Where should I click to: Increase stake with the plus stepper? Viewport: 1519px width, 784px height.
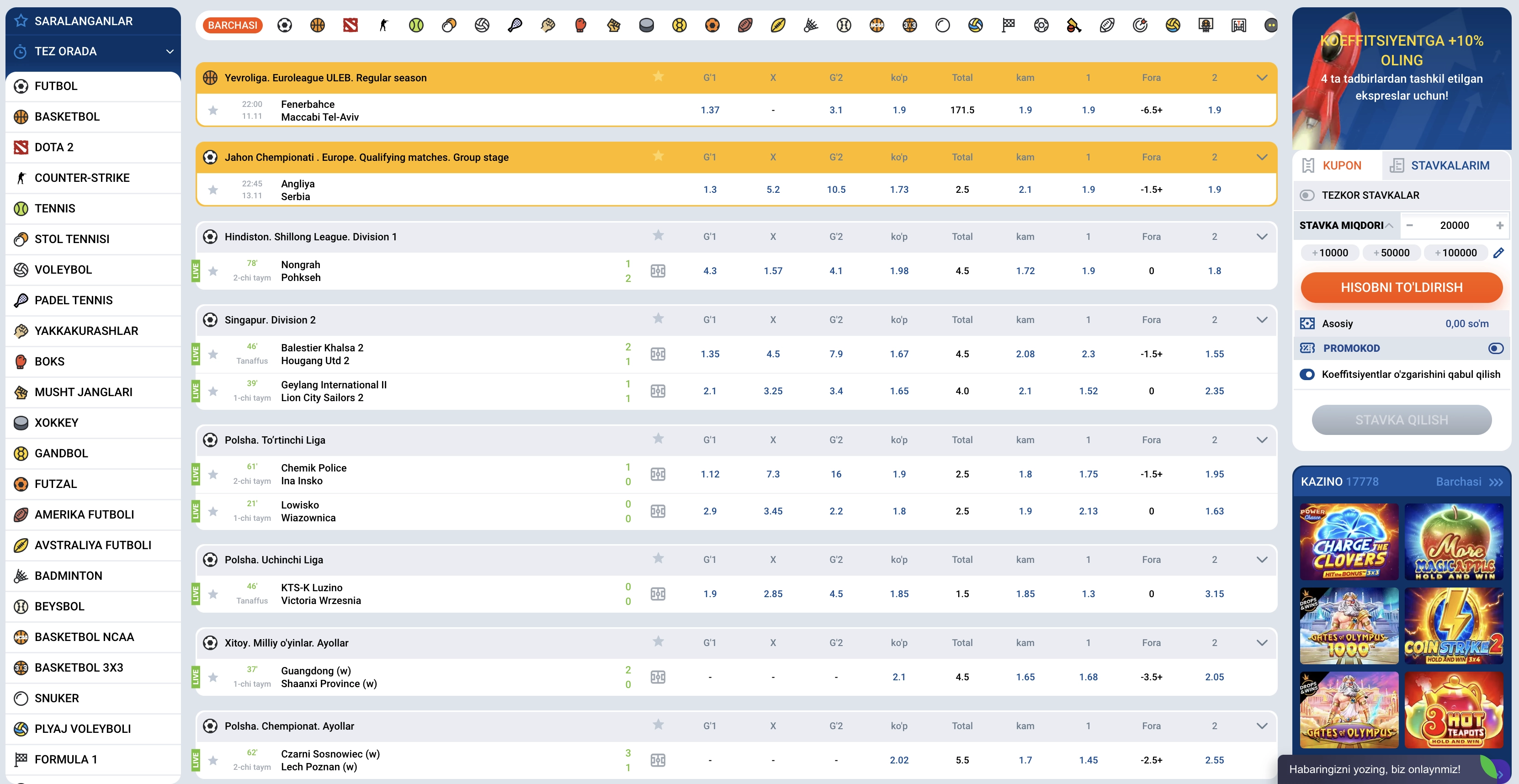[1499, 225]
